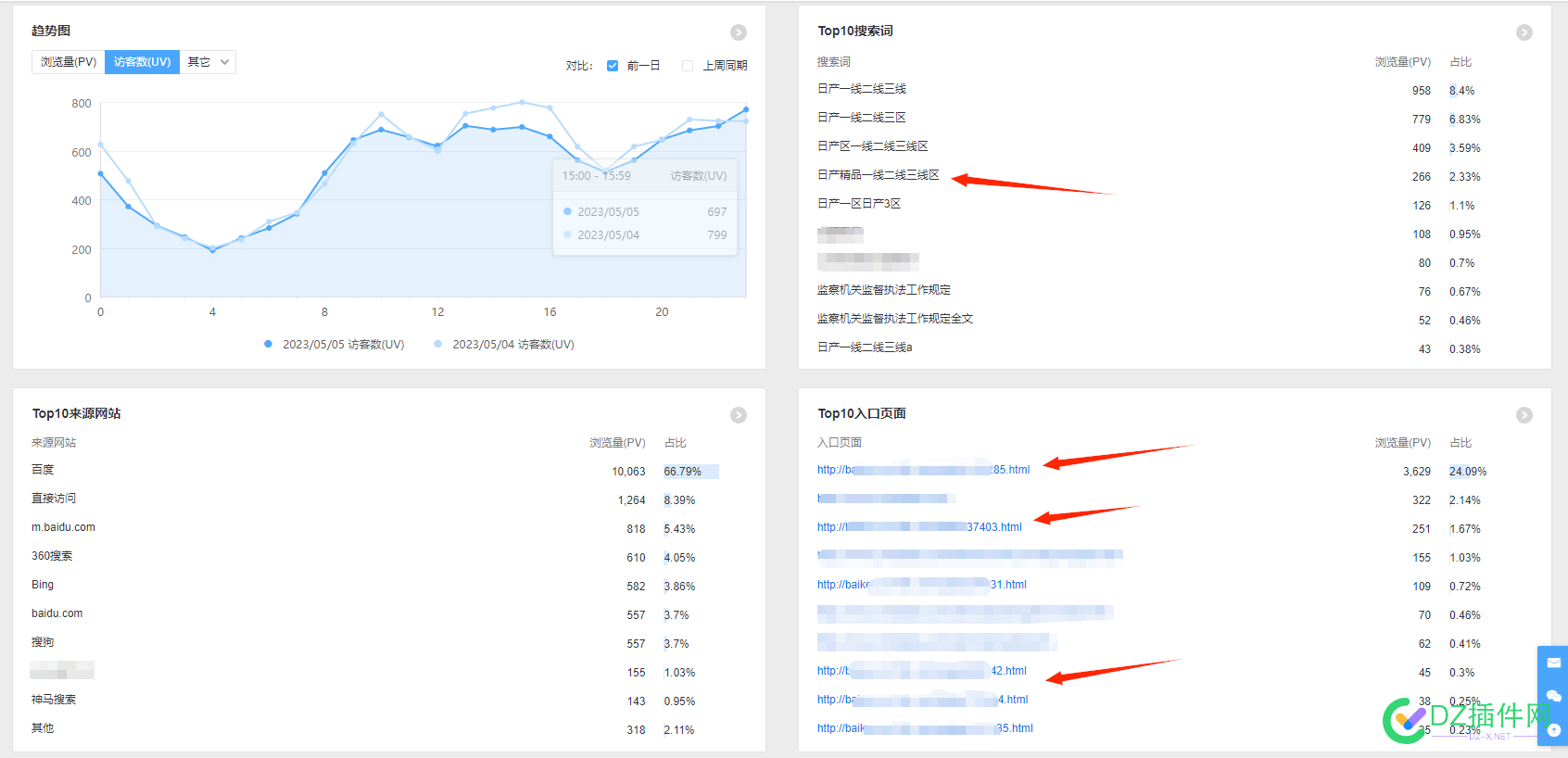Image resolution: width=1568 pixels, height=758 pixels.
Task: Toggle the 2023/05/05 访客数(UV) legend marker
Action: 268,344
